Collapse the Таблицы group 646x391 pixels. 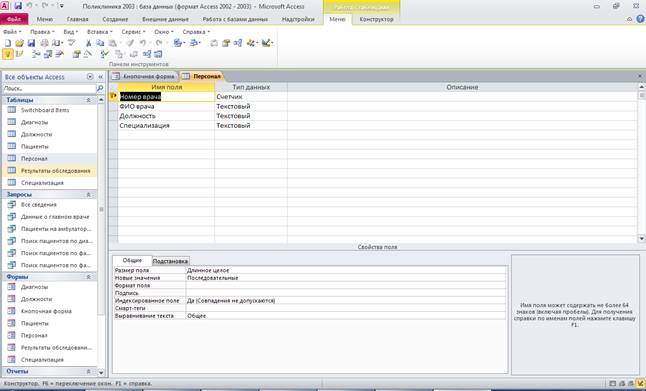(x=88, y=100)
